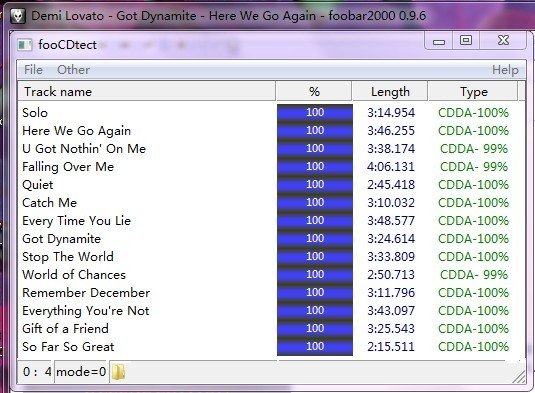535x393 pixels.
Task: Maximize the fooCDtect window
Action: (x=466, y=41)
